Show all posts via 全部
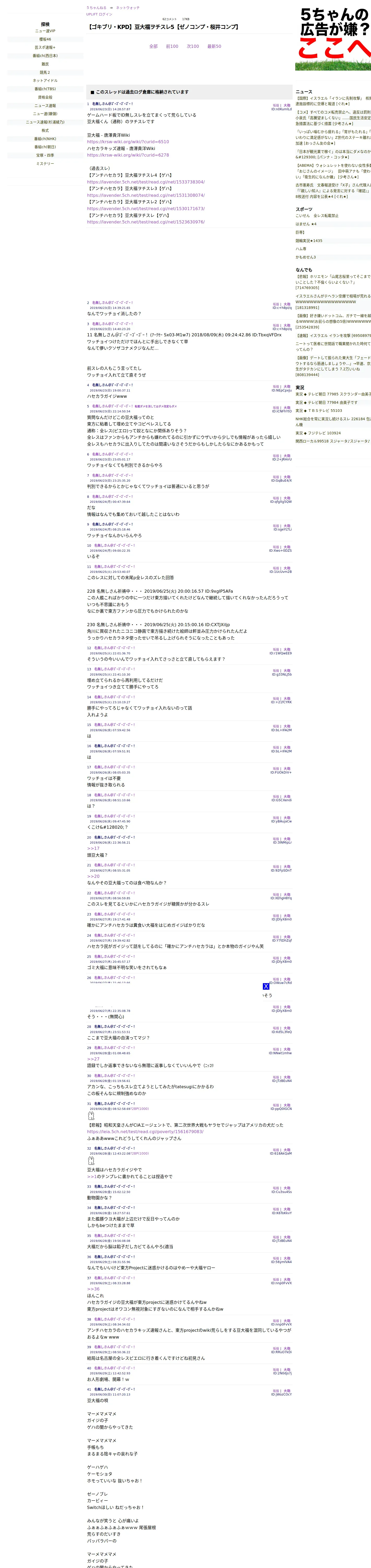 [153, 46]
